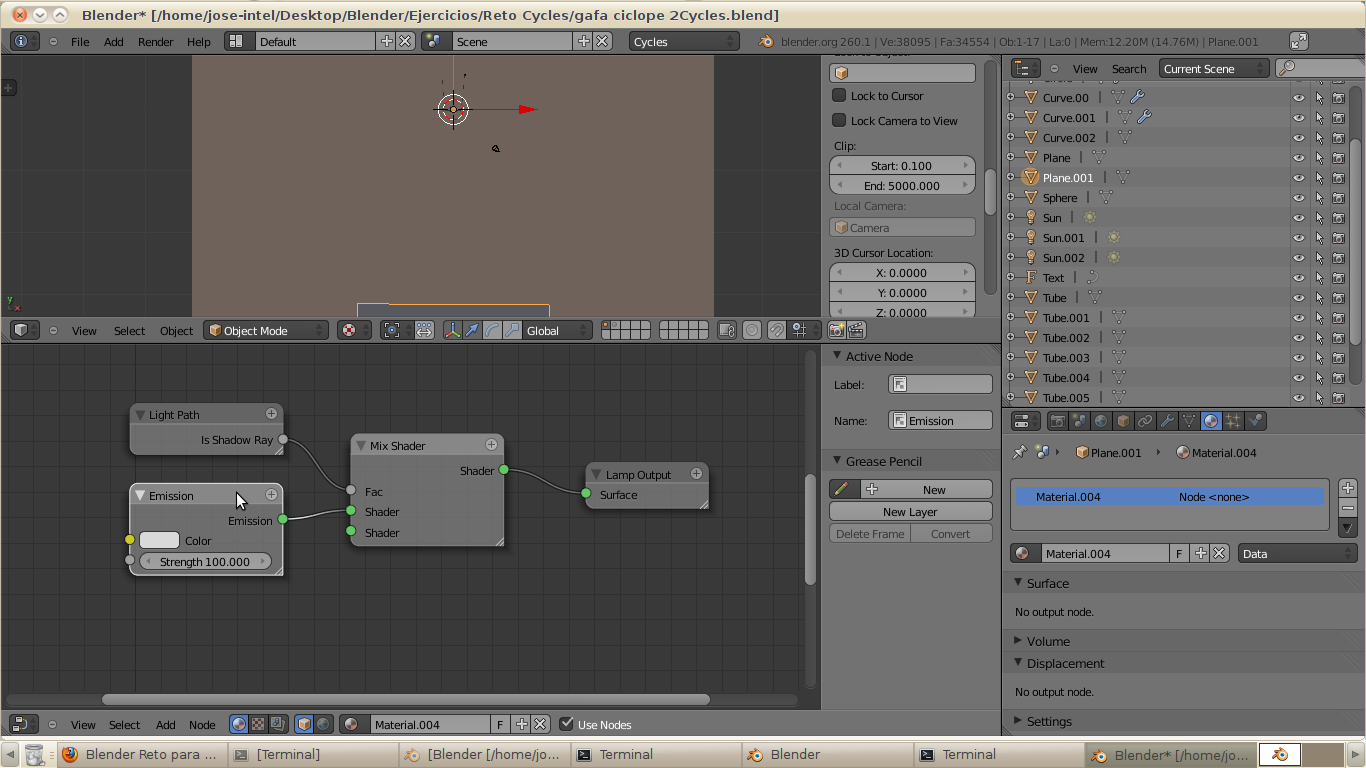Adjust the Emission Strength 100.000 field
Screen dimensions: 1366x768
[205, 561]
